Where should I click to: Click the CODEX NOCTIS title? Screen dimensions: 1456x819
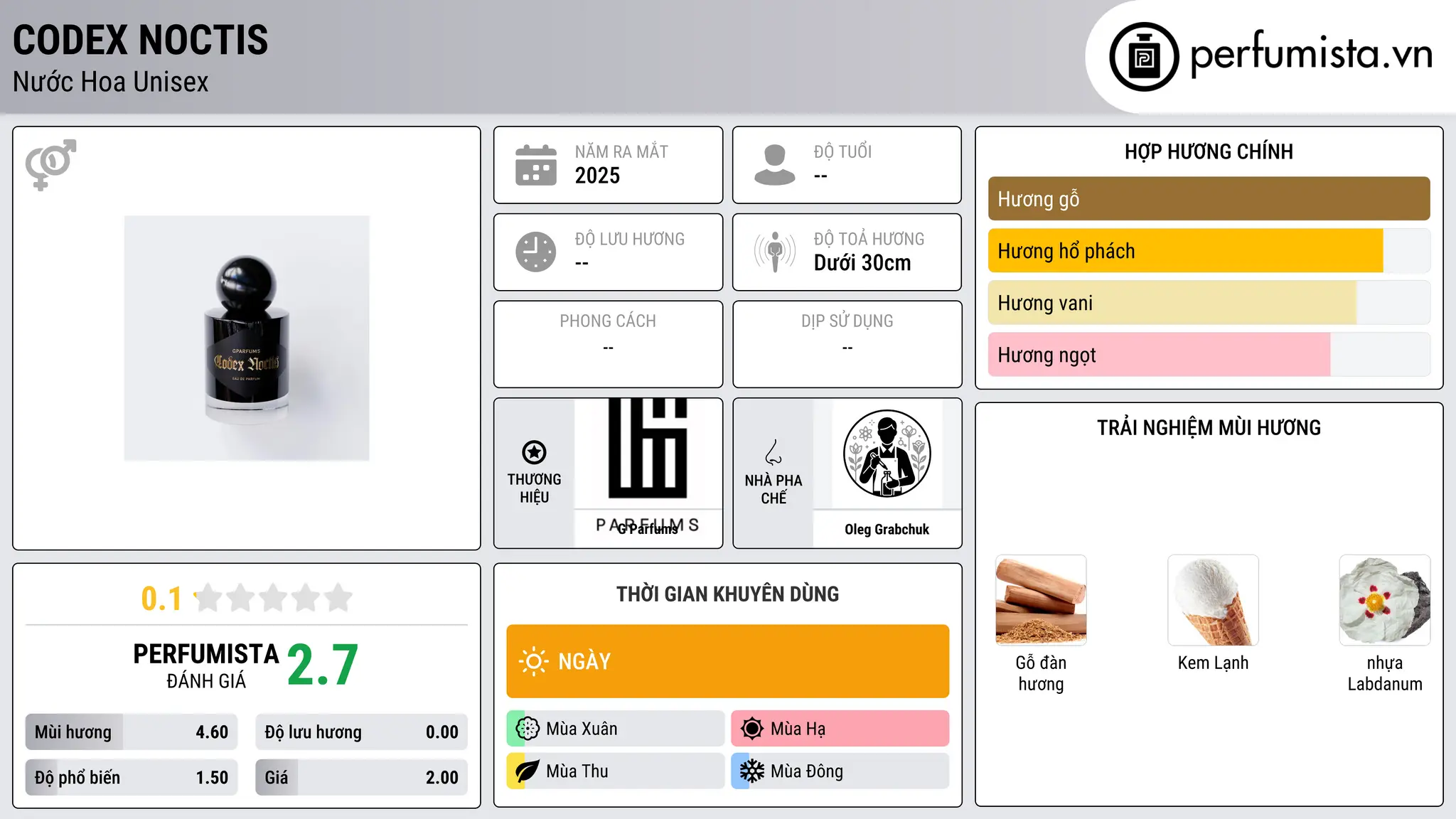[141, 40]
